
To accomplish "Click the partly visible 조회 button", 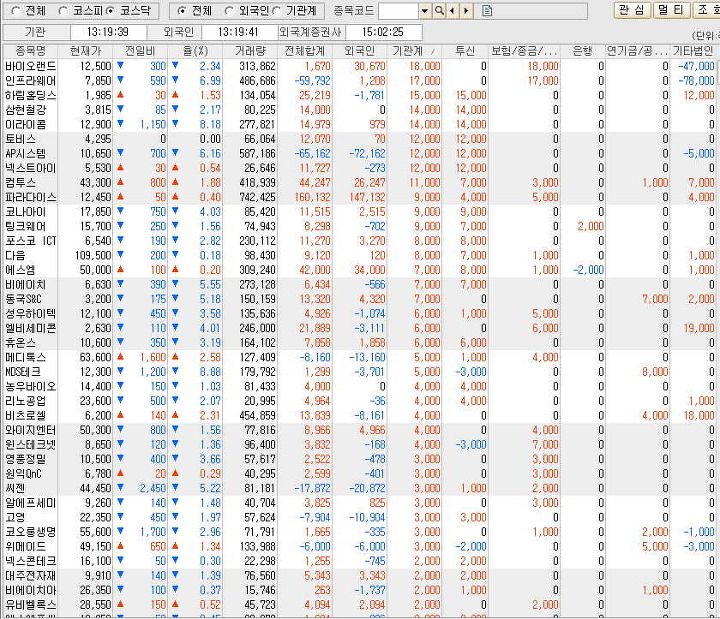I will point(706,10).
